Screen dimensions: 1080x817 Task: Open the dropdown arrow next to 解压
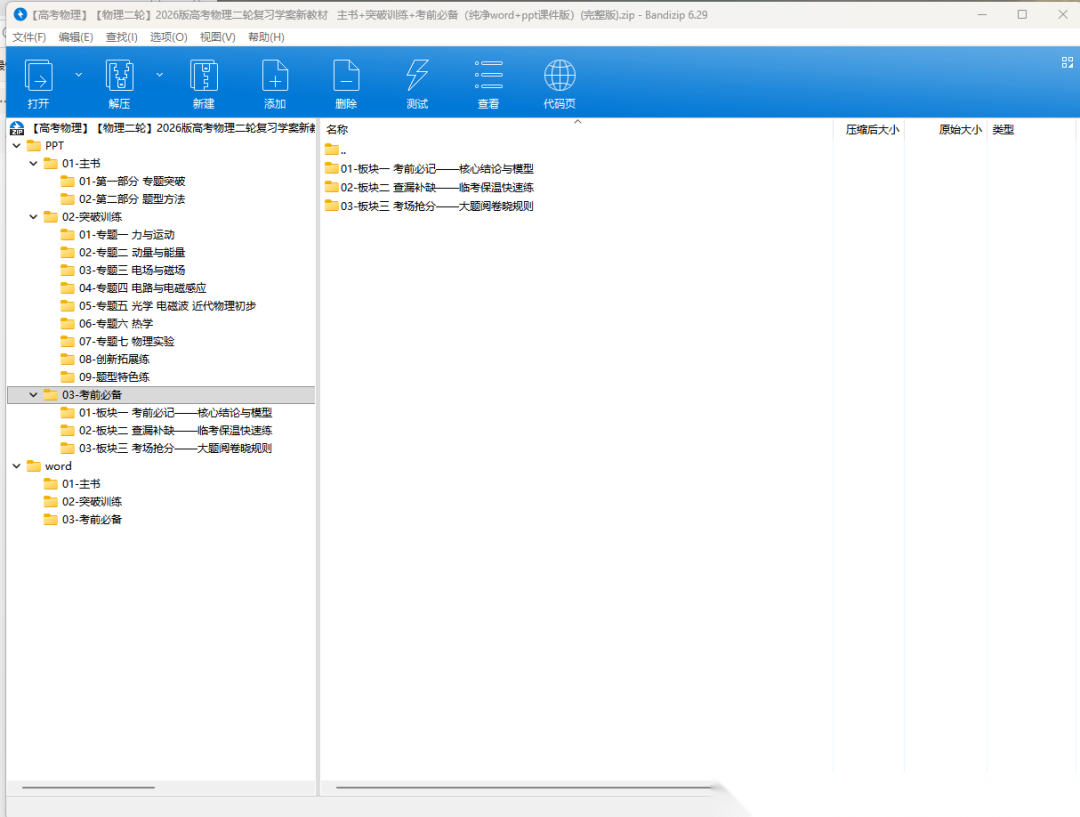click(160, 74)
